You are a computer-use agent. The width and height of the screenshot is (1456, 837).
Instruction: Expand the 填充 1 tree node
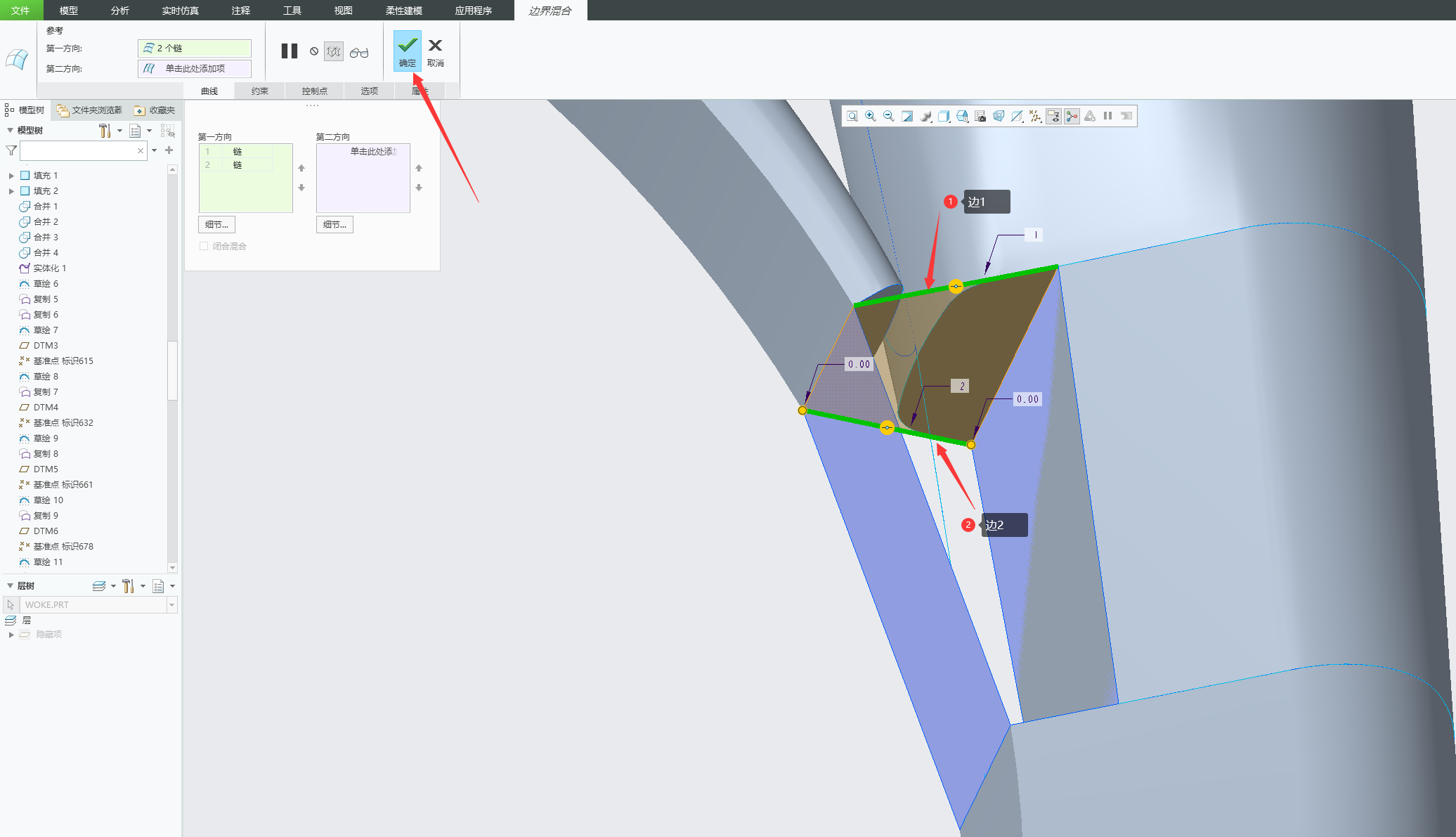pos(11,176)
